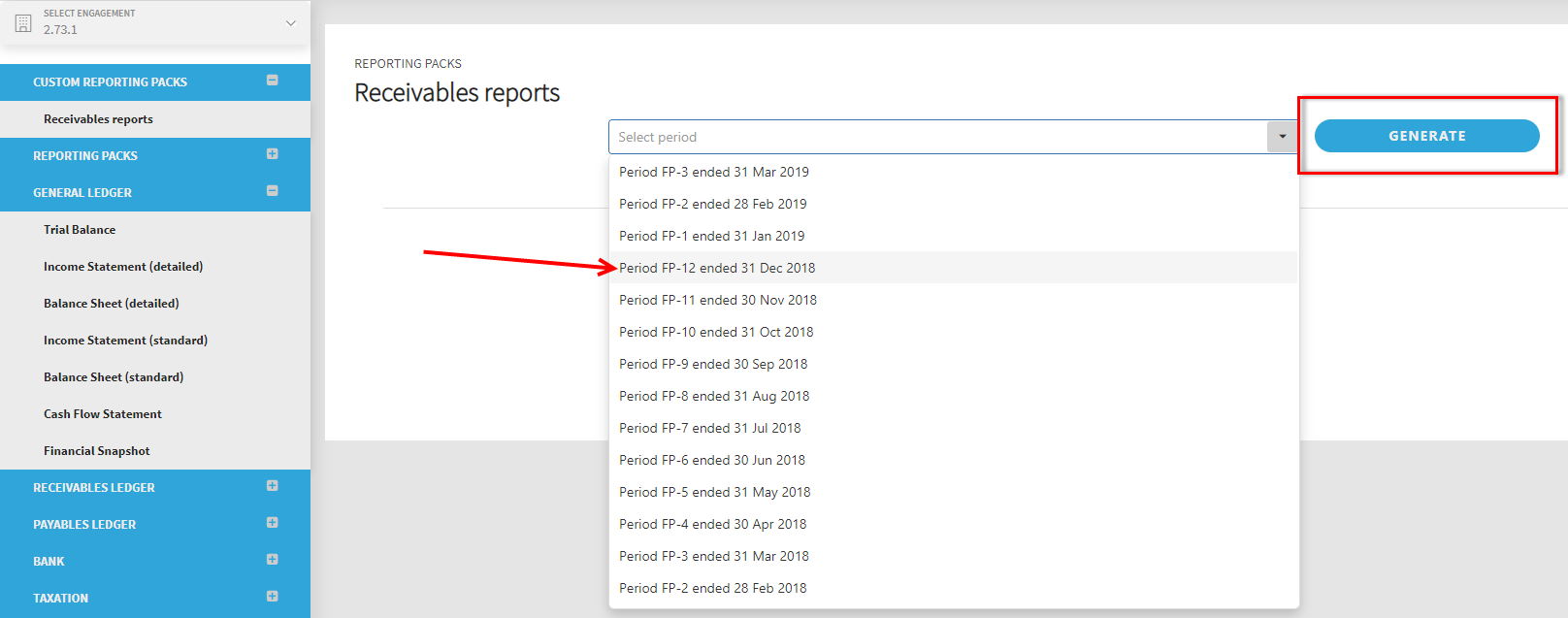1568x618 pixels.
Task: Collapse Custom Reporting Packs with its minus icon
Action: tap(273, 81)
